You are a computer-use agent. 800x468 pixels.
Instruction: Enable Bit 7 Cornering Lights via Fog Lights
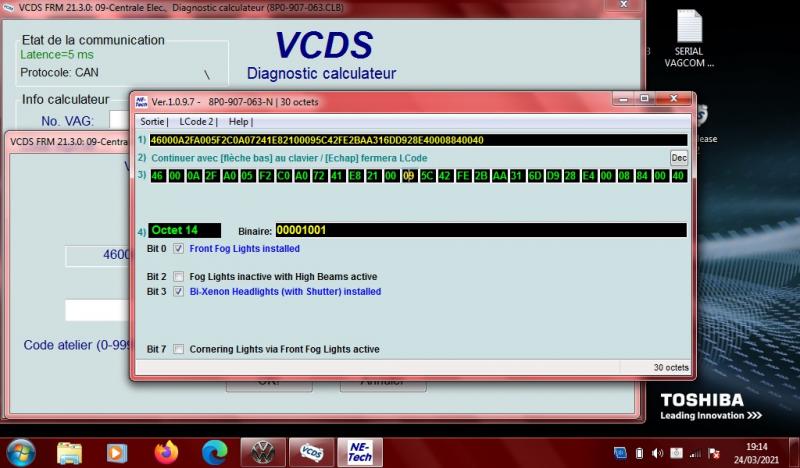178,349
